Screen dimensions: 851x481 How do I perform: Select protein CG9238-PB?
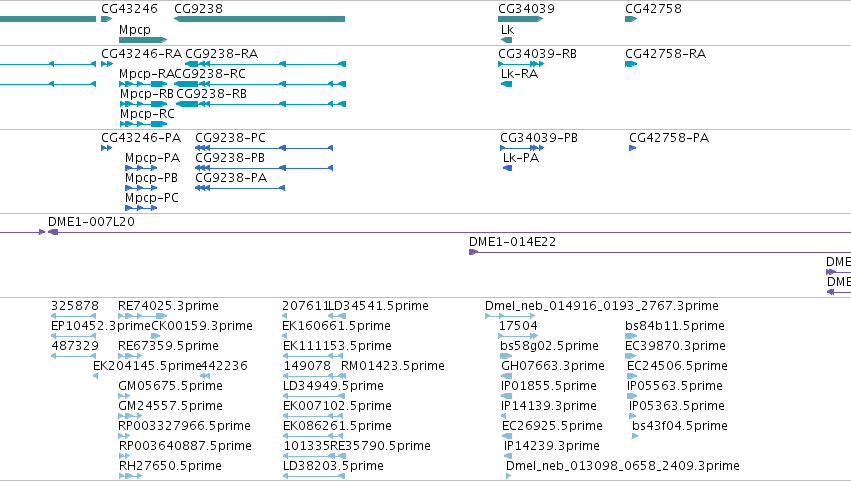(x=230, y=158)
